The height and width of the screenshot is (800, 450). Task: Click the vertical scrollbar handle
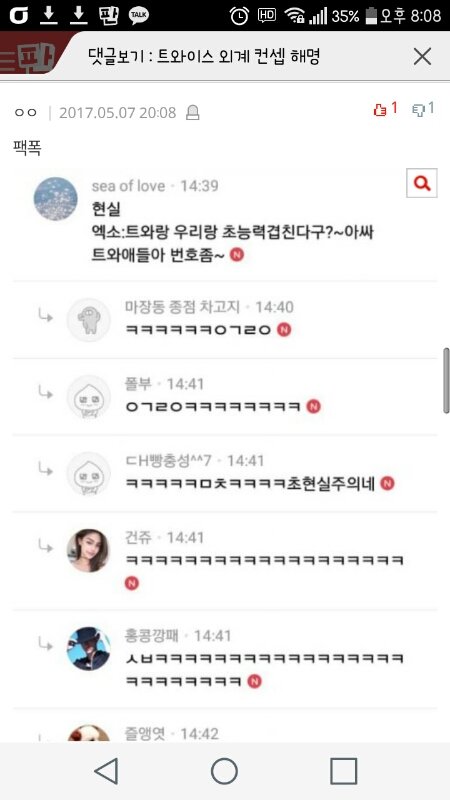point(446,381)
